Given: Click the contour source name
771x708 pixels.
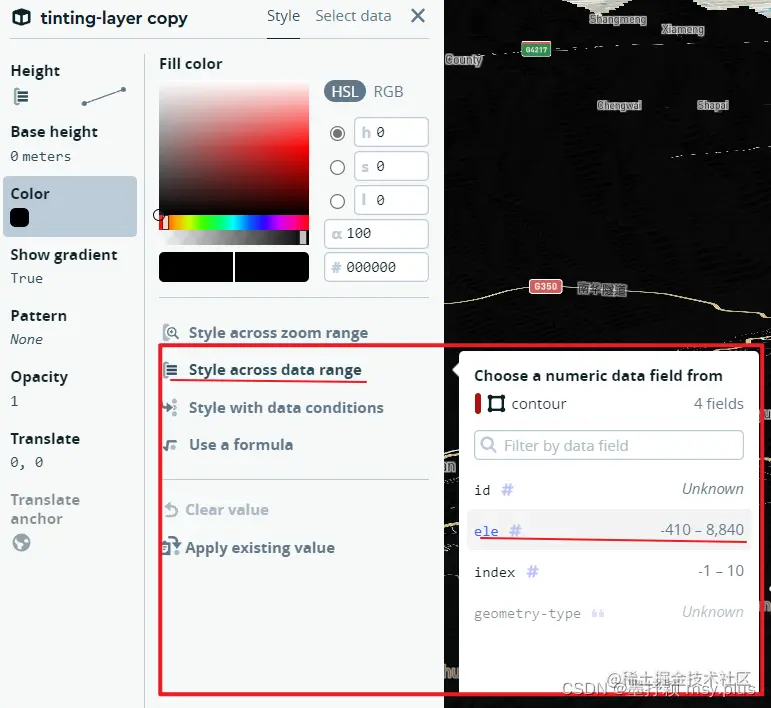Looking at the screenshot, I should pyautogui.click(x=539, y=404).
